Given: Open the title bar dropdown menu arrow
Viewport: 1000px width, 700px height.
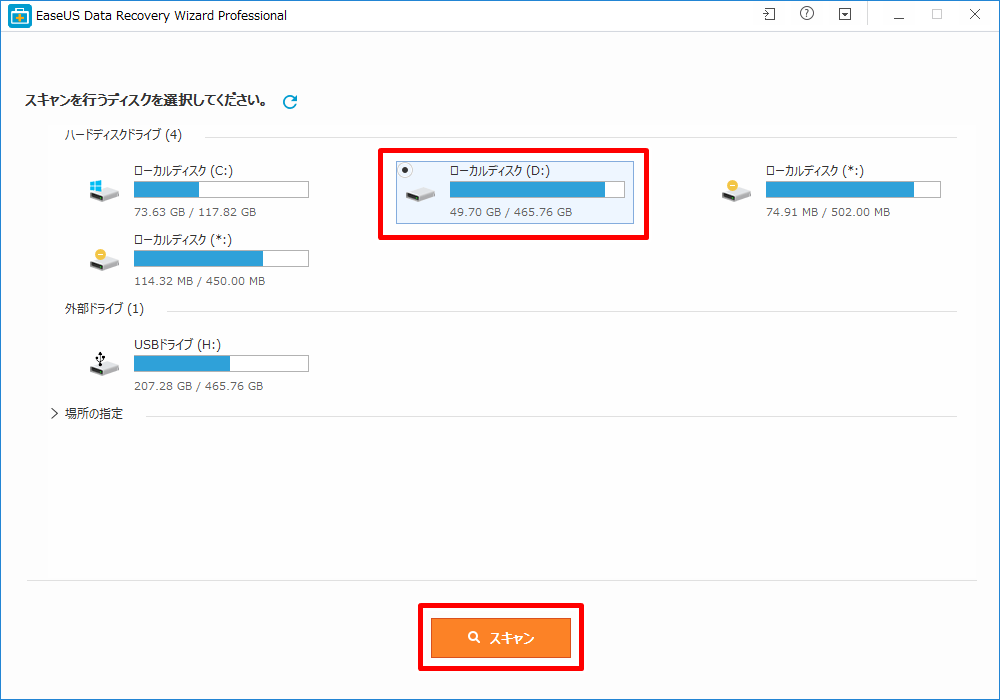Looking at the screenshot, I should click(x=845, y=15).
